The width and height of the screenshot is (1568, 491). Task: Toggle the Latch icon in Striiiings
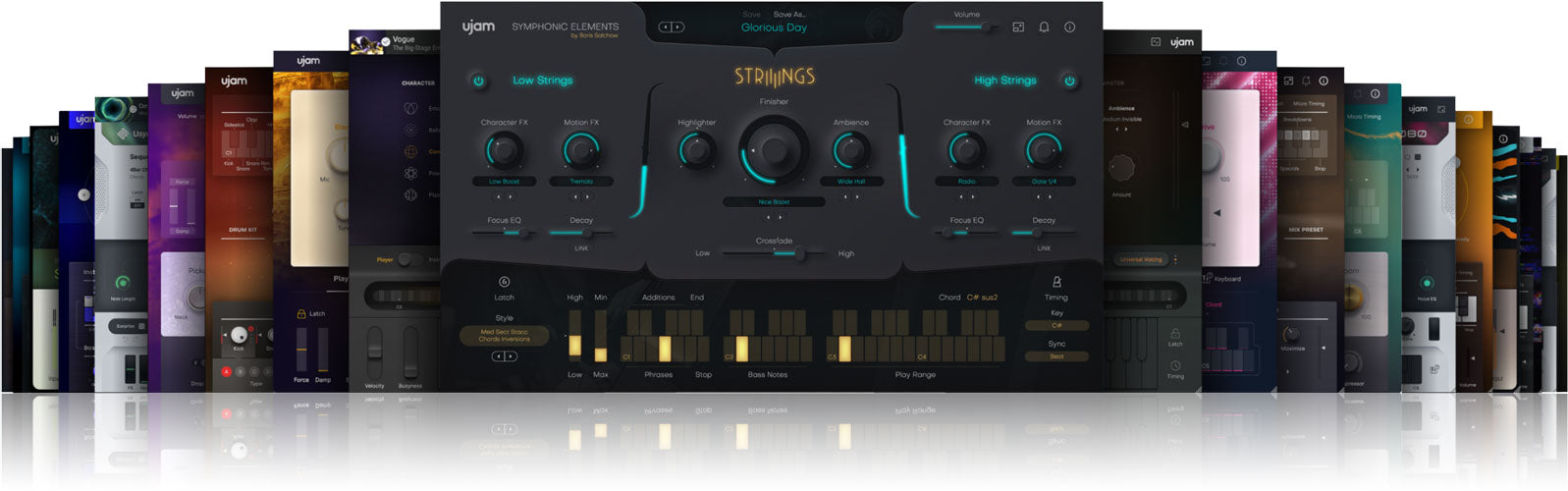[x=504, y=282]
